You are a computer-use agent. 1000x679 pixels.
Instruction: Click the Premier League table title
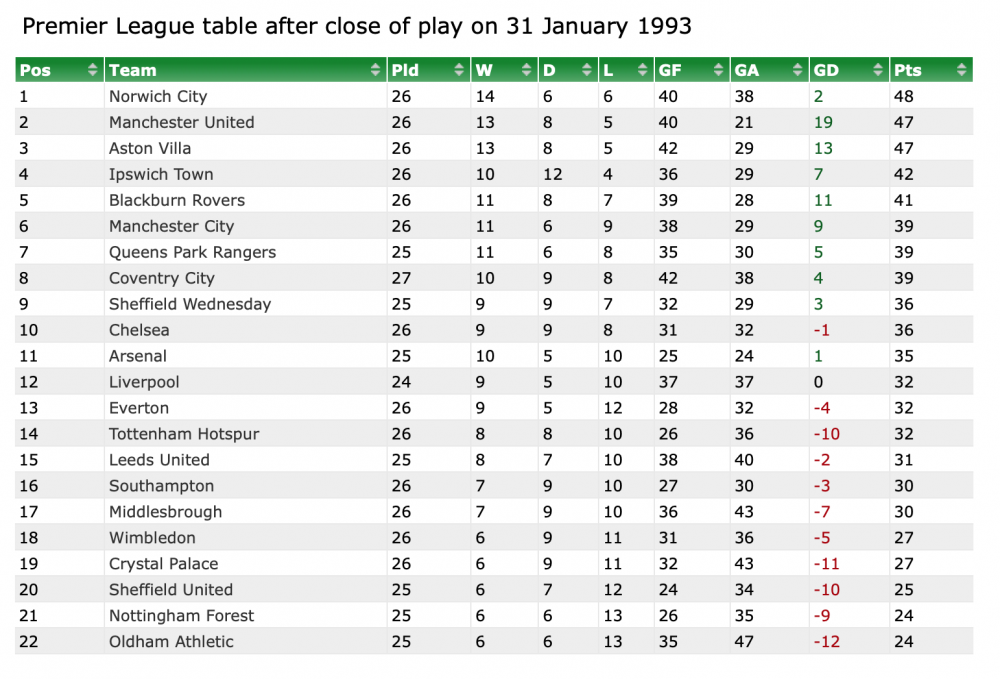357,26
